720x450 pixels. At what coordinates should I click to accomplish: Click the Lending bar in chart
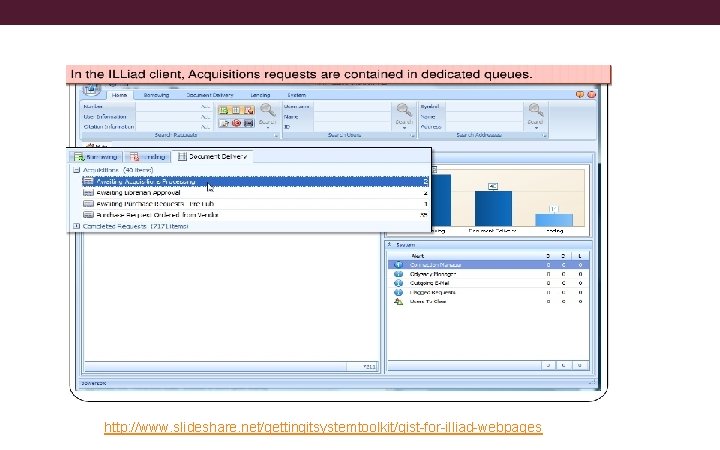tap(554, 220)
